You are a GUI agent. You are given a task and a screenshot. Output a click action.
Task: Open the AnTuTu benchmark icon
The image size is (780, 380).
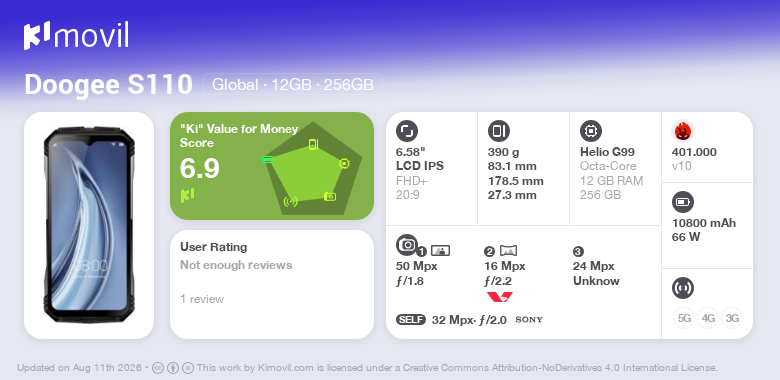click(x=683, y=131)
